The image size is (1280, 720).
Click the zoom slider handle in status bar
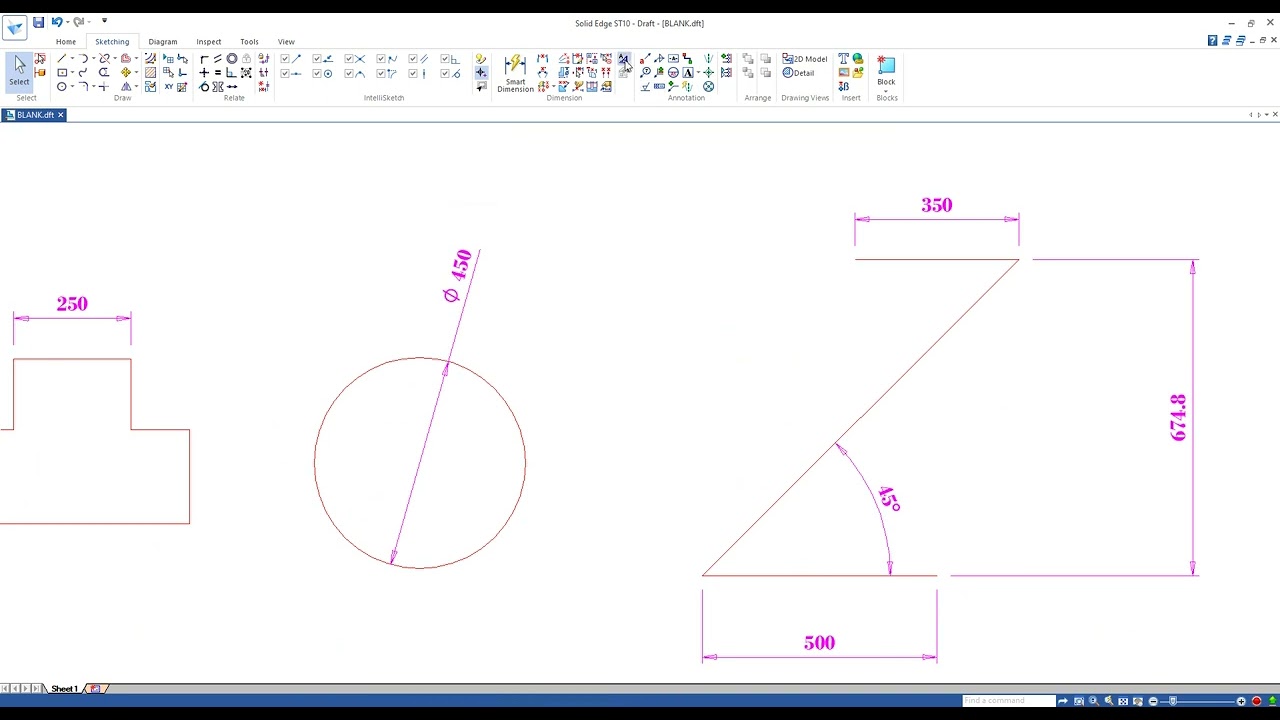click(x=1173, y=701)
